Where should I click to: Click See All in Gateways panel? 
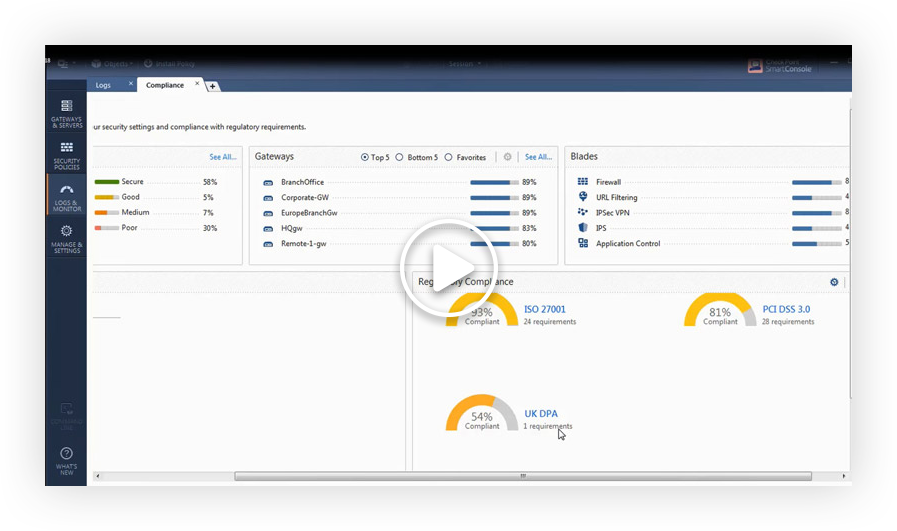(538, 157)
